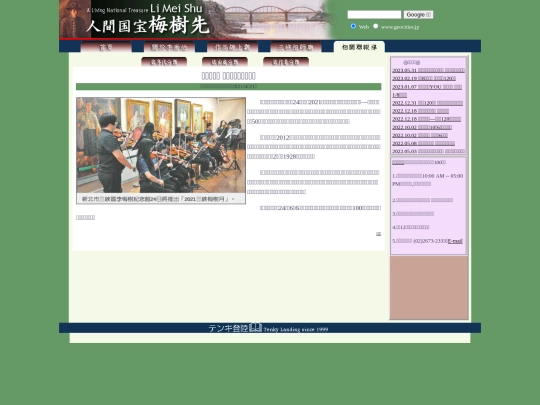The width and height of the screenshot is (540, 405).
Task: Click the Tenky Landing footer logo
Action: 268,328
